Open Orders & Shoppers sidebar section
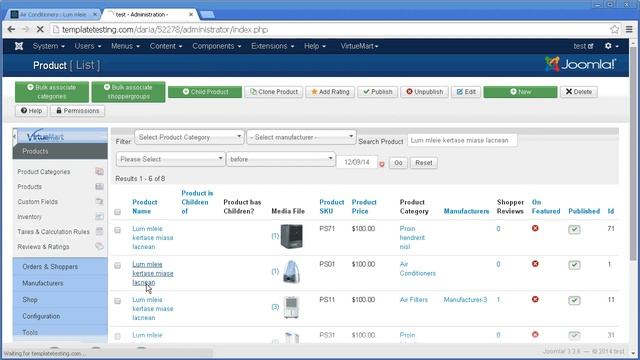Image resolution: width=640 pixels, height=360 pixels. pyautogui.click(x=60, y=267)
